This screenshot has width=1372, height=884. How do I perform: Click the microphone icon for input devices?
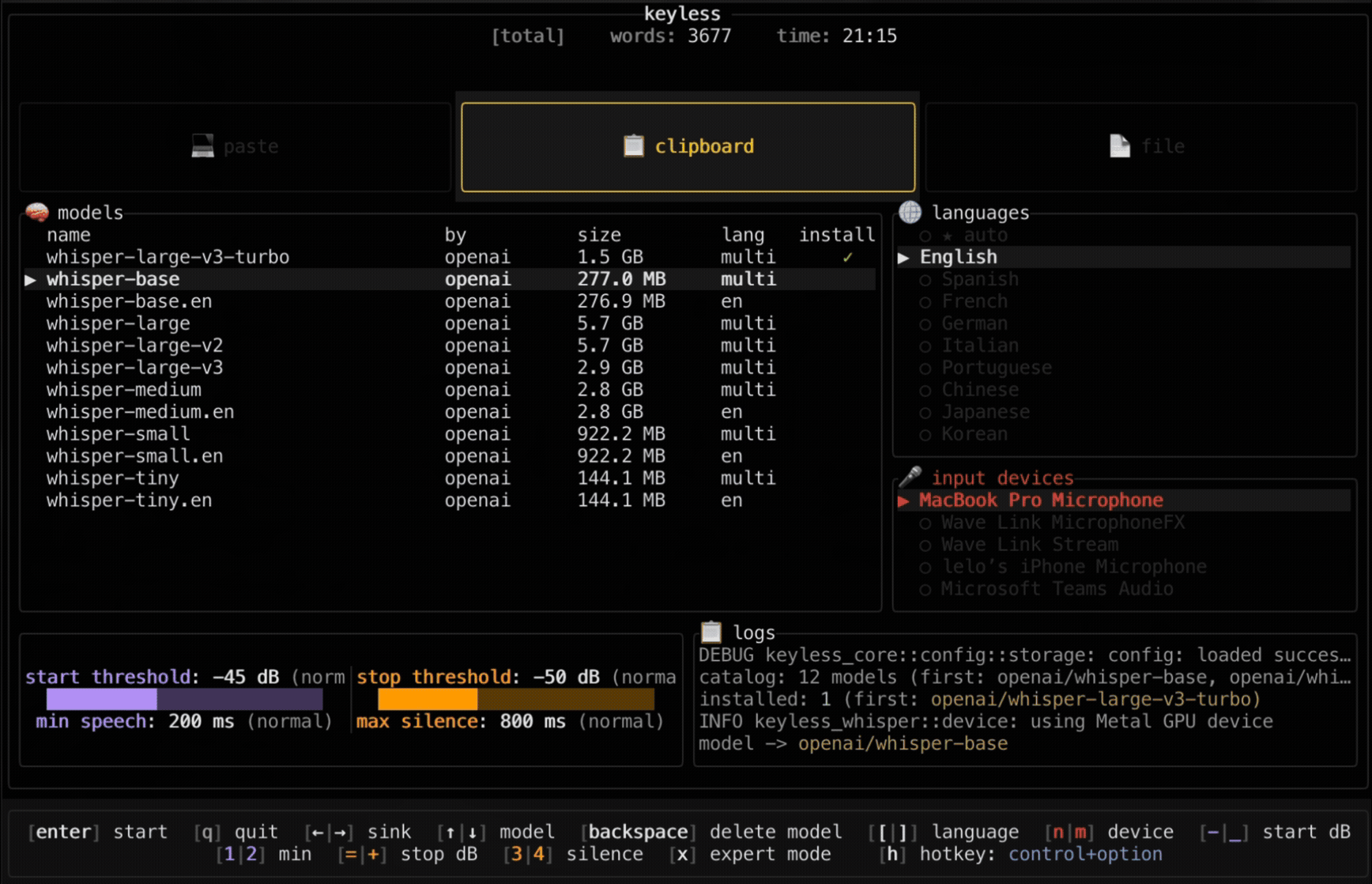[910, 477]
